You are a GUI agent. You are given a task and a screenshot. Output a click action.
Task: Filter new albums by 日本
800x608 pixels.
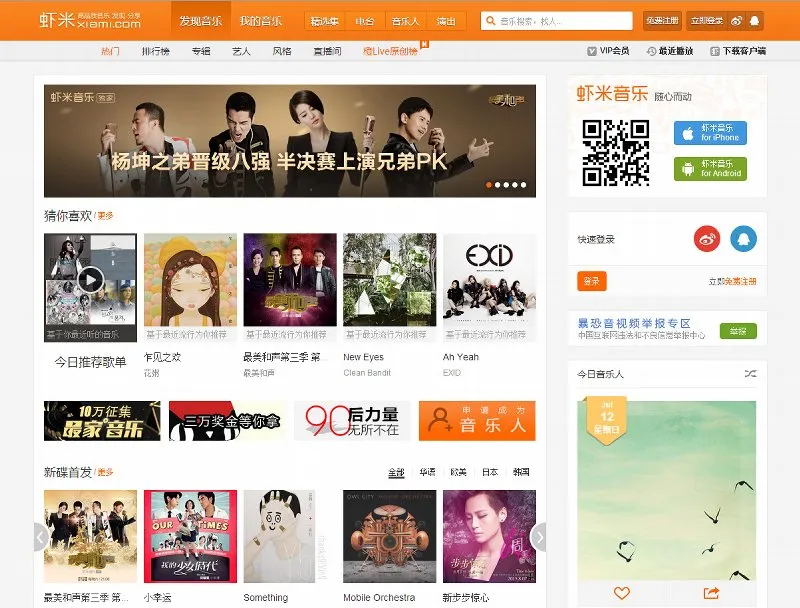tap(489, 472)
